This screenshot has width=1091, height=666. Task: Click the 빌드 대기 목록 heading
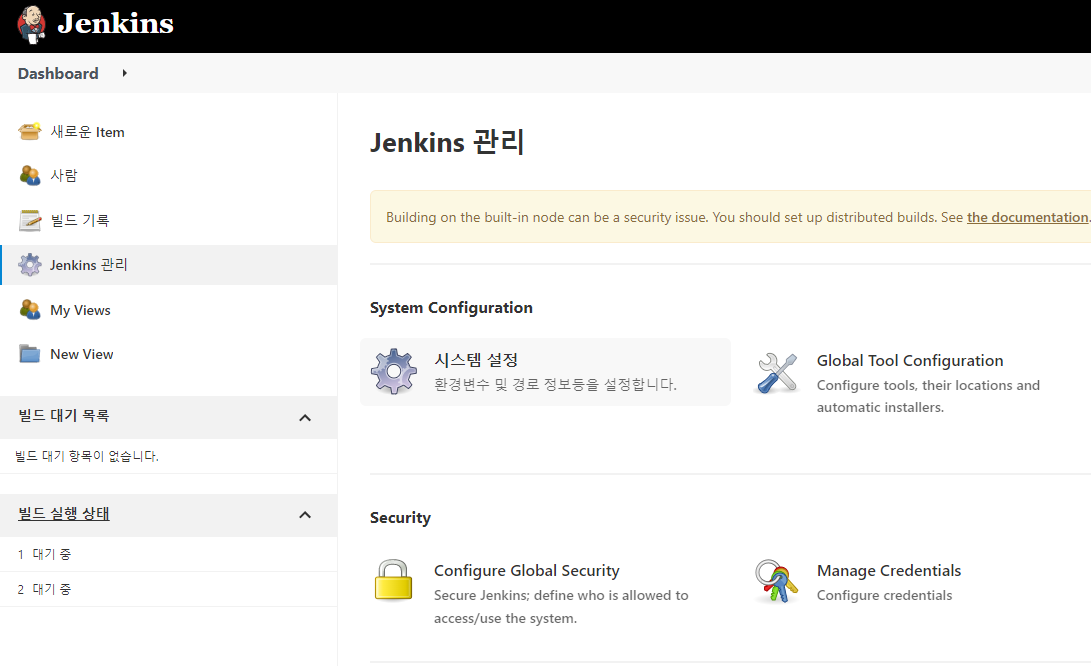tap(64, 415)
